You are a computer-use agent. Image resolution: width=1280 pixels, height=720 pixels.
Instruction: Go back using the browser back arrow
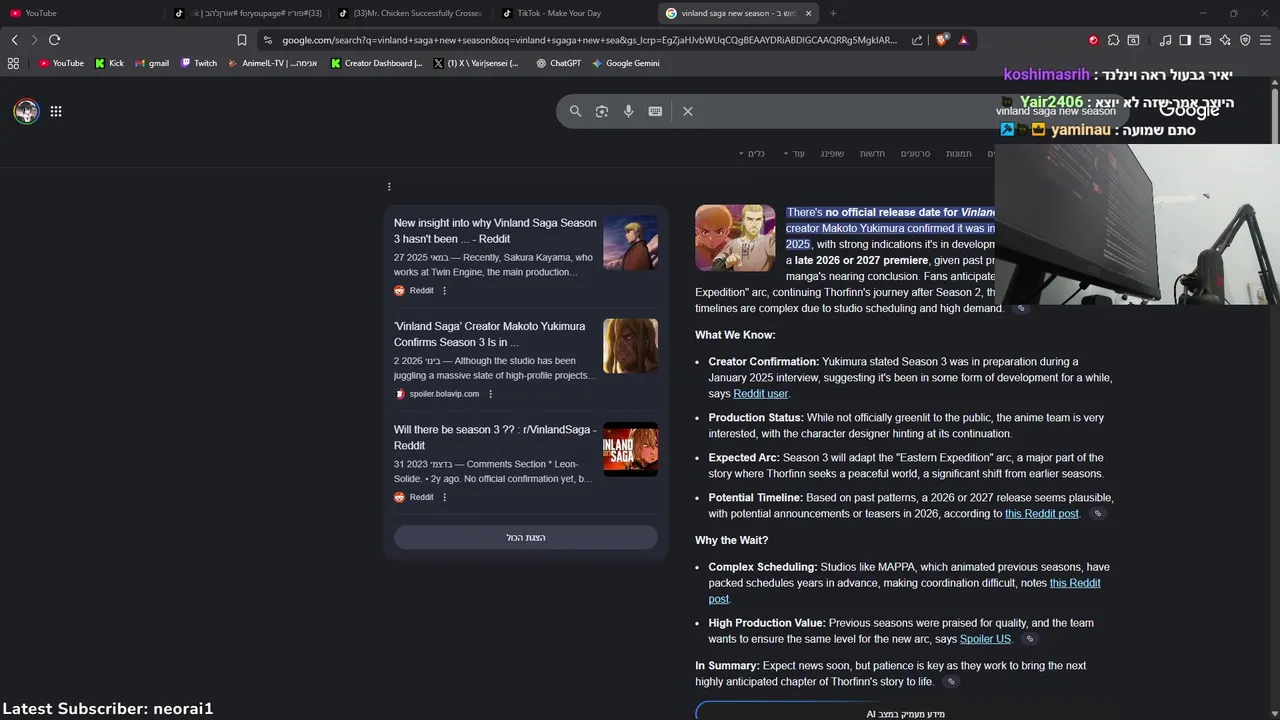tap(14, 40)
